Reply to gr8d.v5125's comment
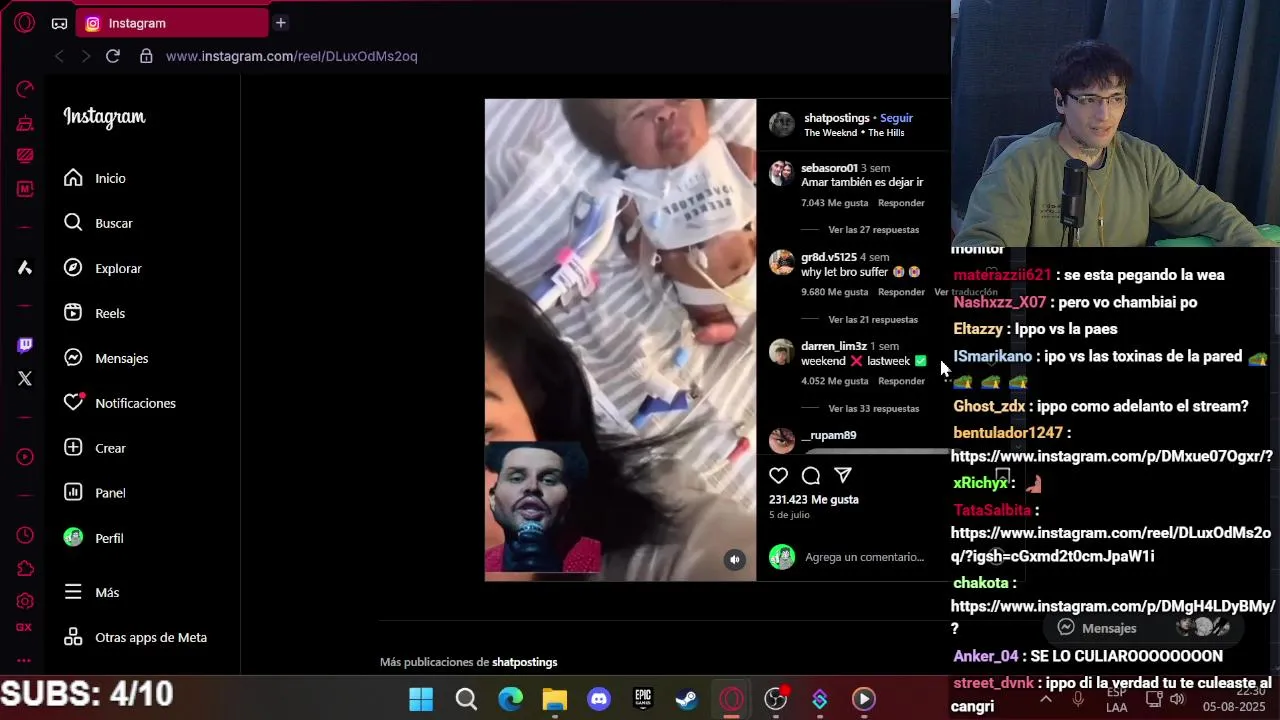 (x=901, y=292)
